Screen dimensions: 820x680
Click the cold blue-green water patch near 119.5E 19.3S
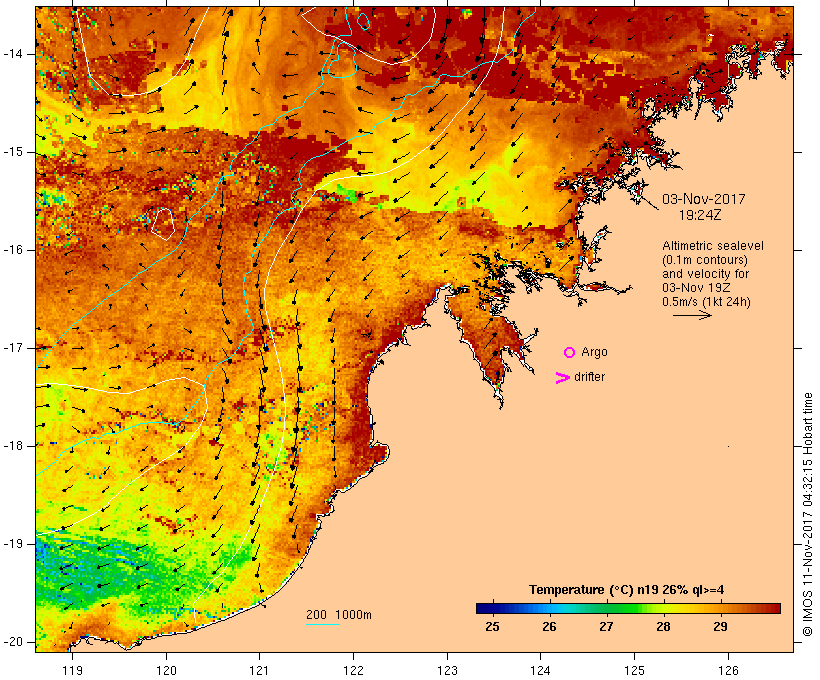point(105,575)
